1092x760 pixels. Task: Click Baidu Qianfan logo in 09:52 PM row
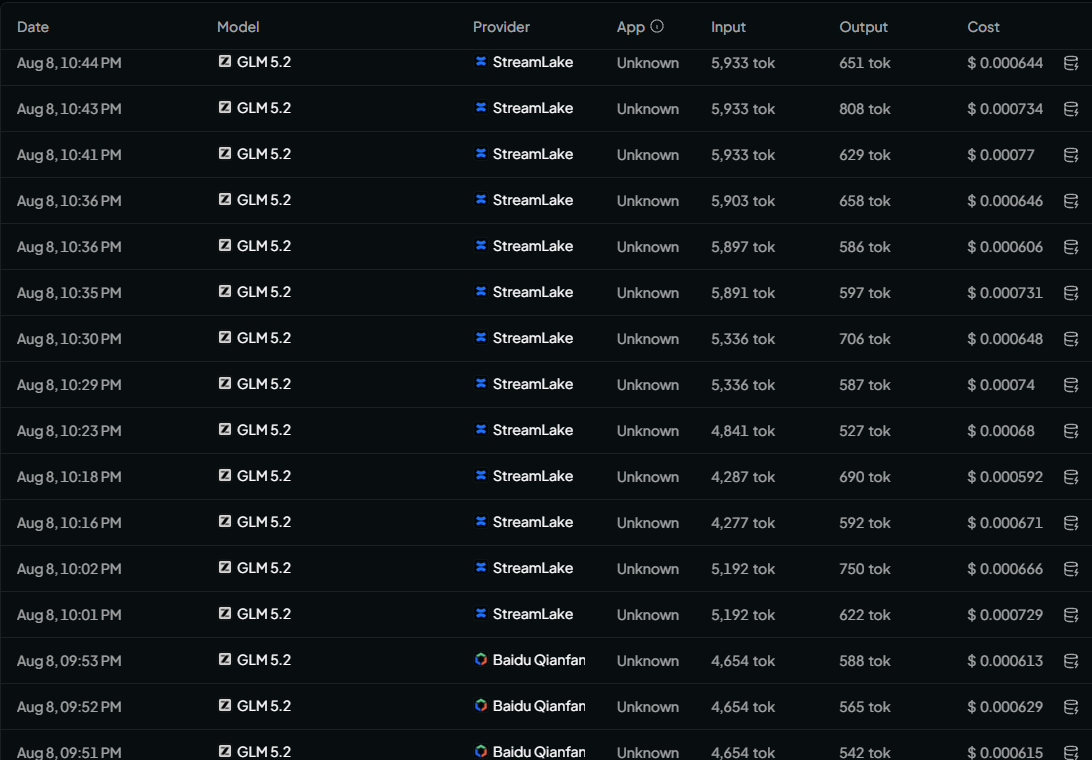[x=481, y=705]
